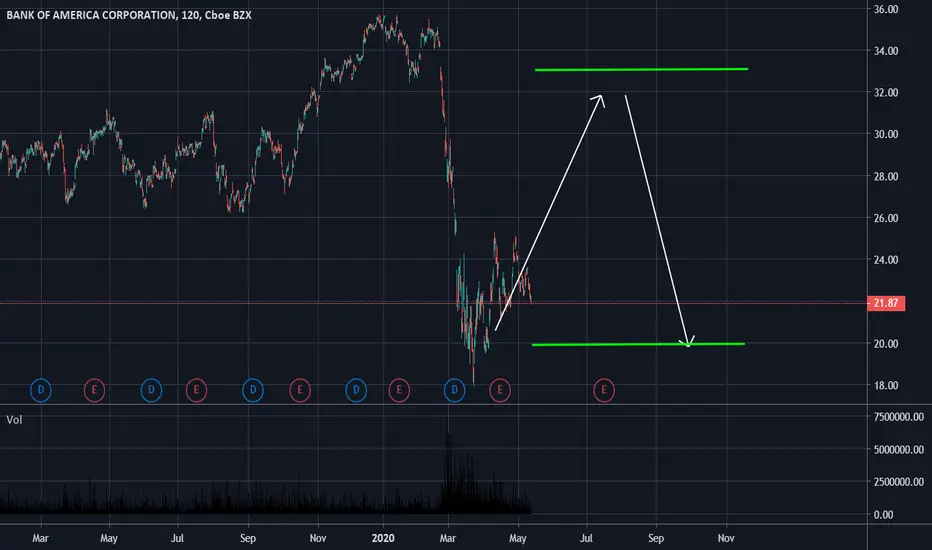The height and width of the screenshot is (550, 932).
Task: Click the dividend D marker just before July 2019
Action: 151,390
